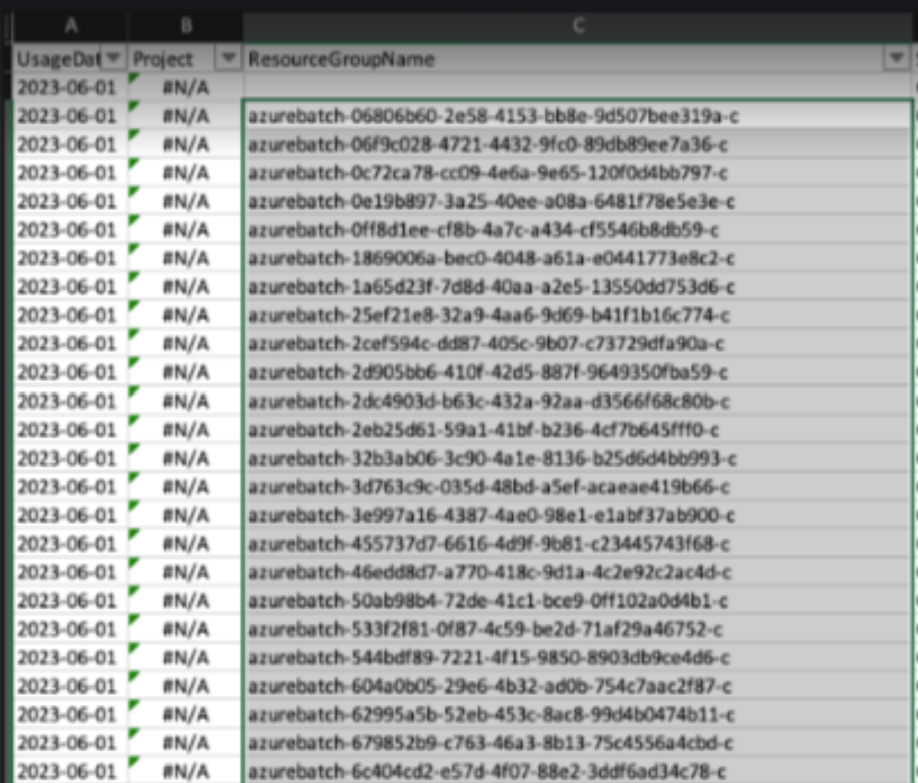
Task: Select cell azurebatch-32b3ab06-3c90-4a1e
Action: pyautogui.click(x=578, y=459)
